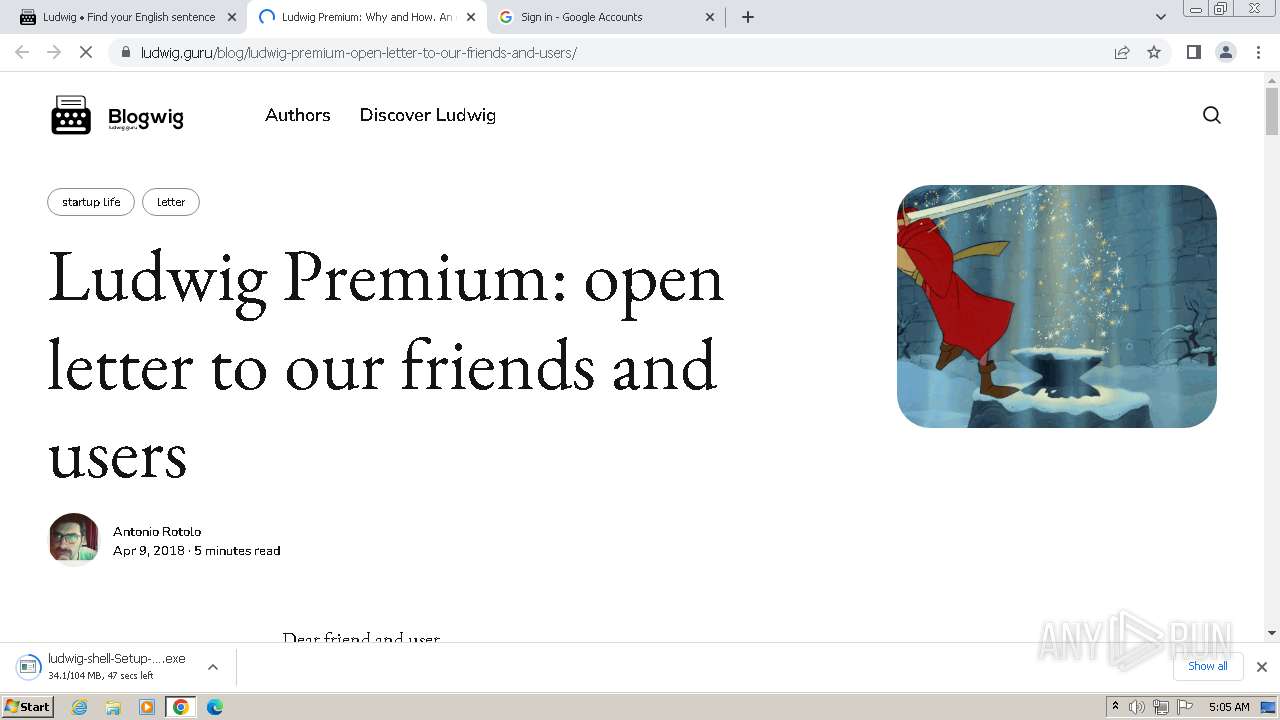Open a new tab with the plus button
The width and height of the screenshot is (1280, 720).
(748, 17)
